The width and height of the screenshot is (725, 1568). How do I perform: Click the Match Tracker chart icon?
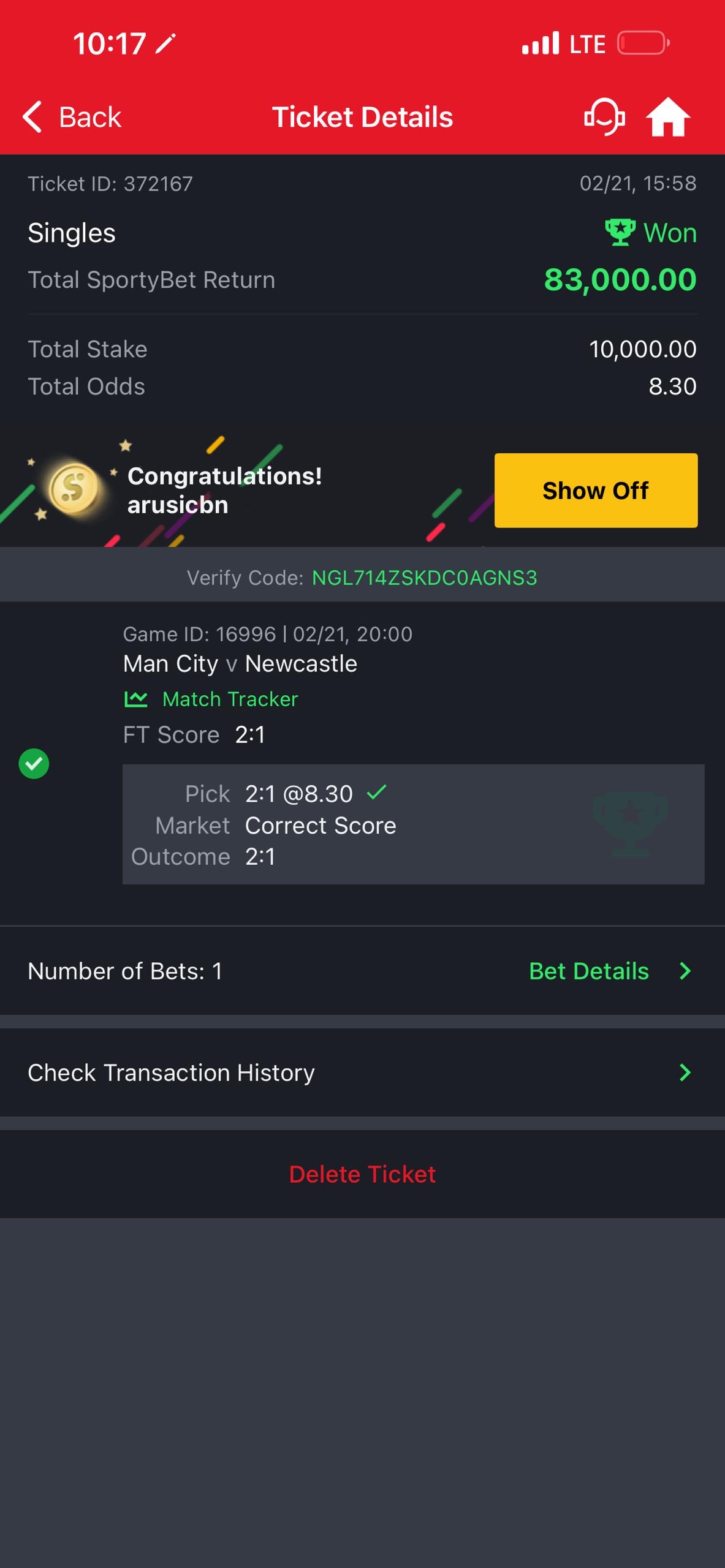[x=136, y=699]
